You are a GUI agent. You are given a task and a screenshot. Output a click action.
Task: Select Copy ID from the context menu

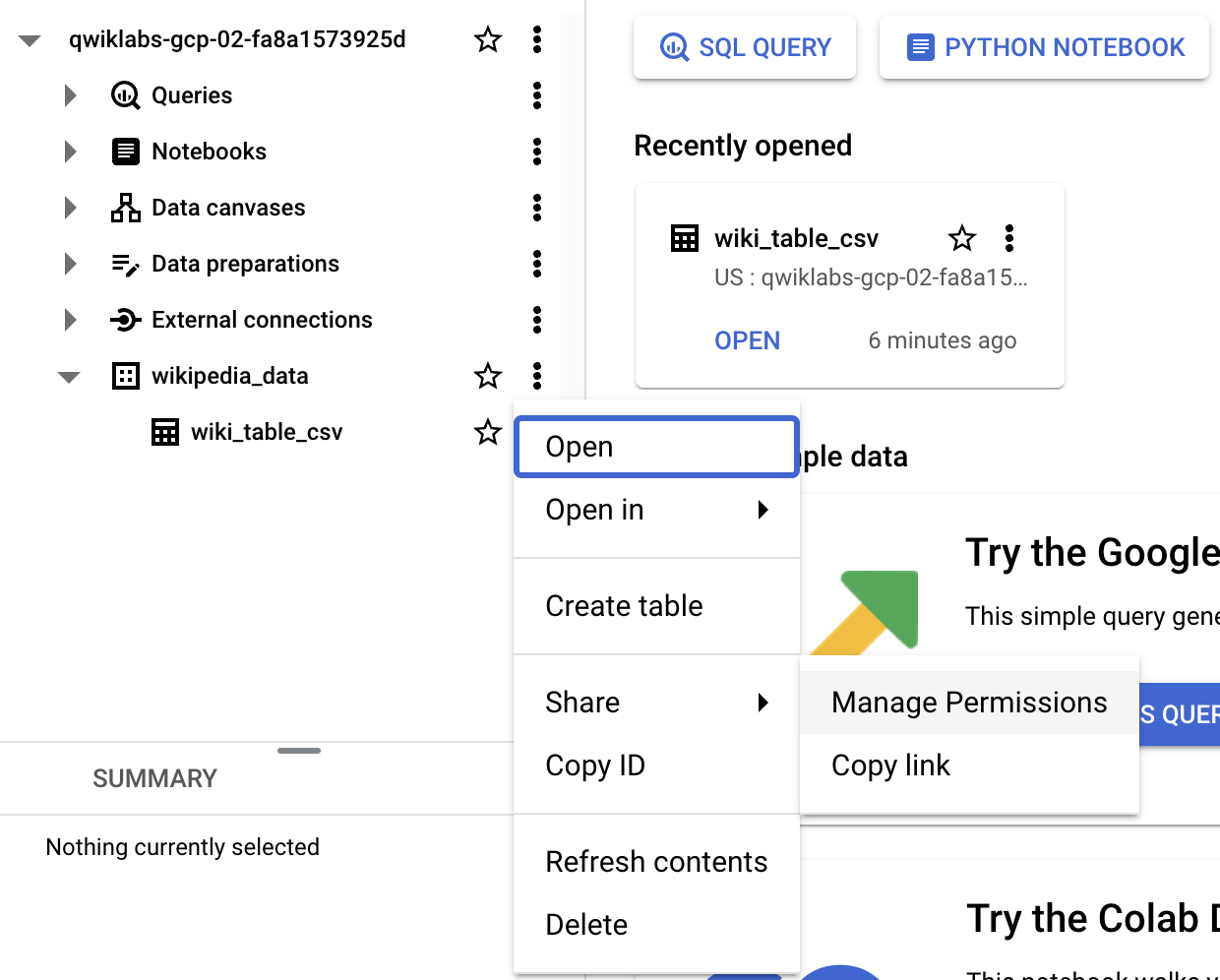coord(595,766)
